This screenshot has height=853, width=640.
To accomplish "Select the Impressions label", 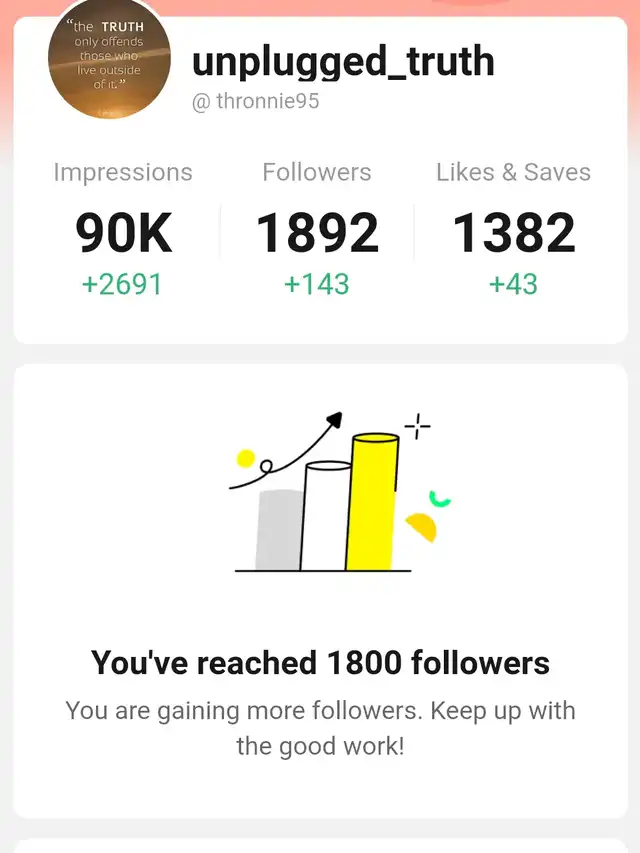I will click(122, 172).
